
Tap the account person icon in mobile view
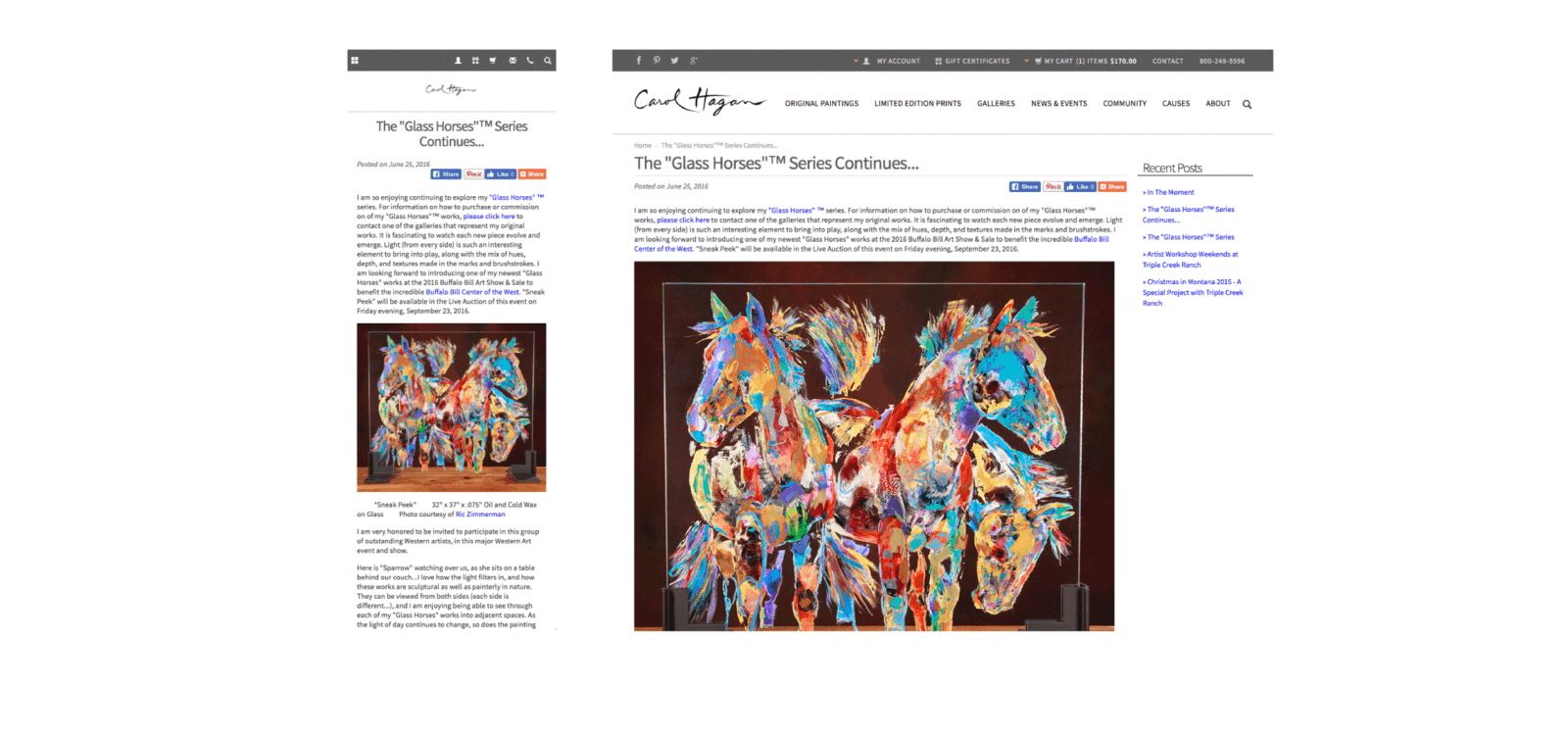pos(457,61)
